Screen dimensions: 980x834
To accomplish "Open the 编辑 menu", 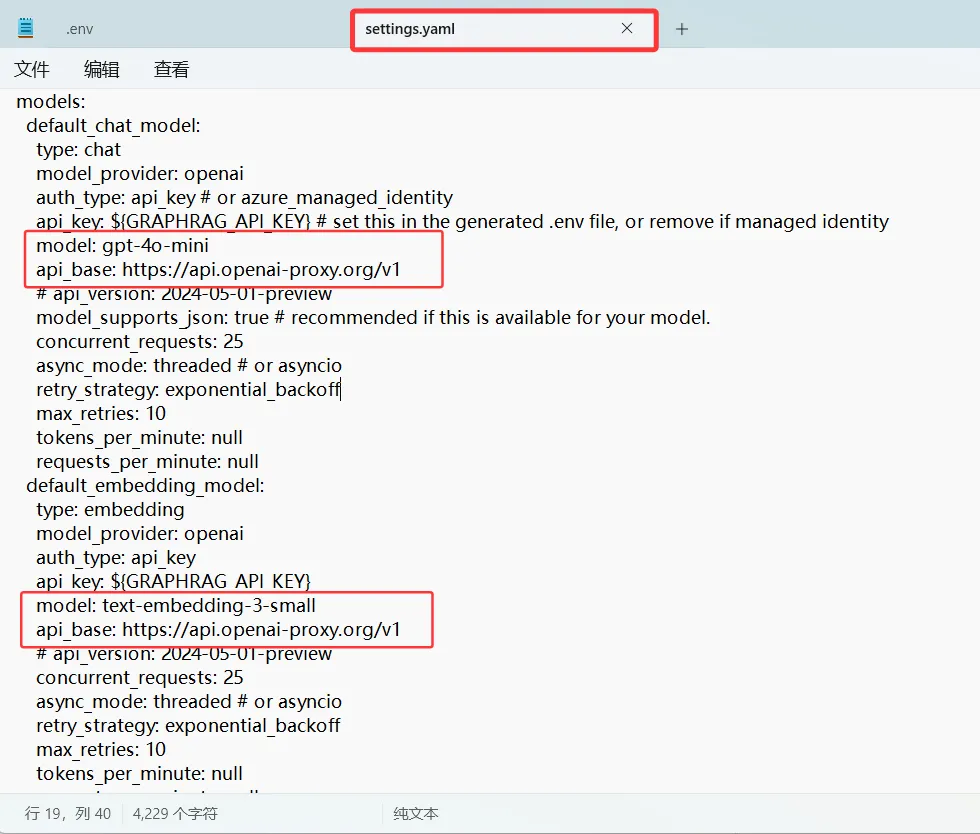I will 101,69.
